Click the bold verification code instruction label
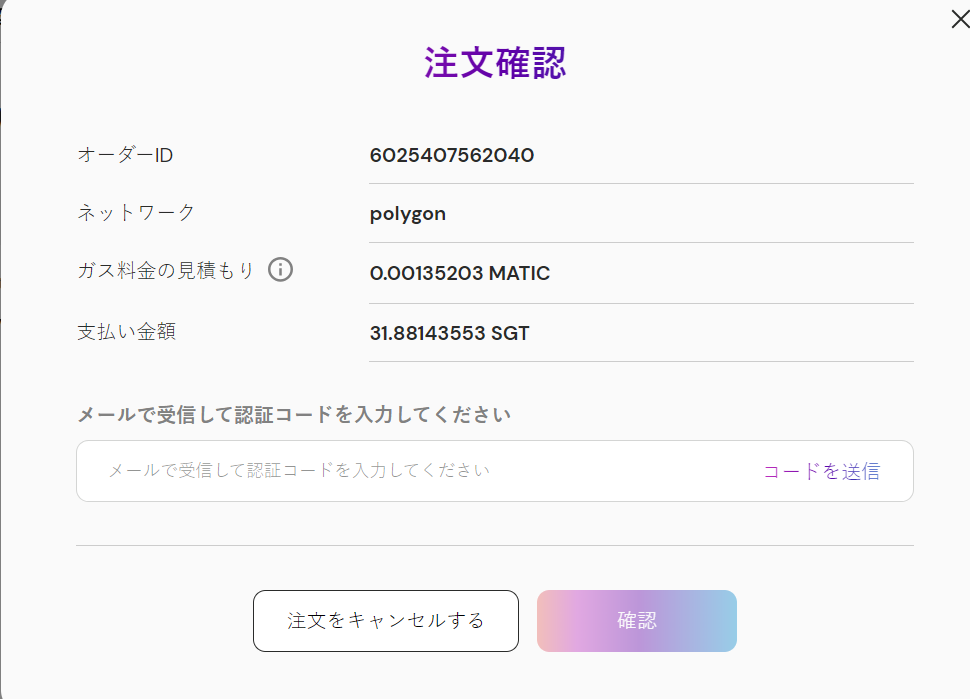The height and width of the screenshot is (699, 970). (x=294, y=414)
